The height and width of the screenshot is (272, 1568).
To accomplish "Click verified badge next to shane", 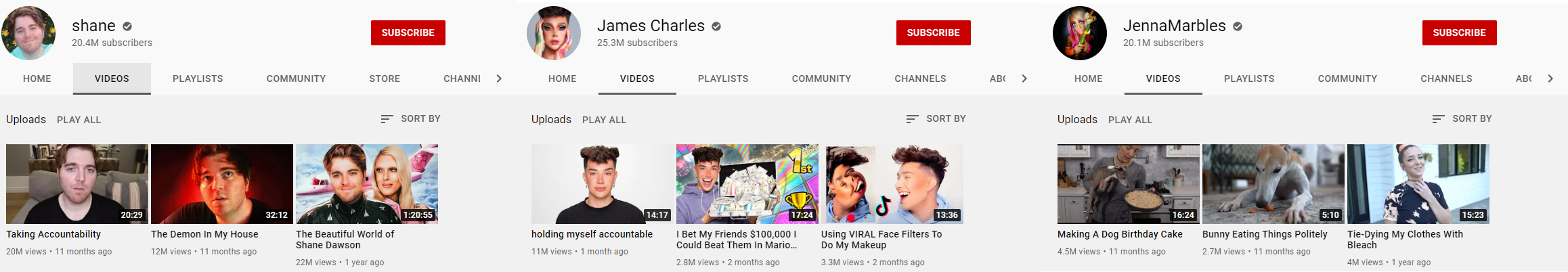I will [127, 26].
